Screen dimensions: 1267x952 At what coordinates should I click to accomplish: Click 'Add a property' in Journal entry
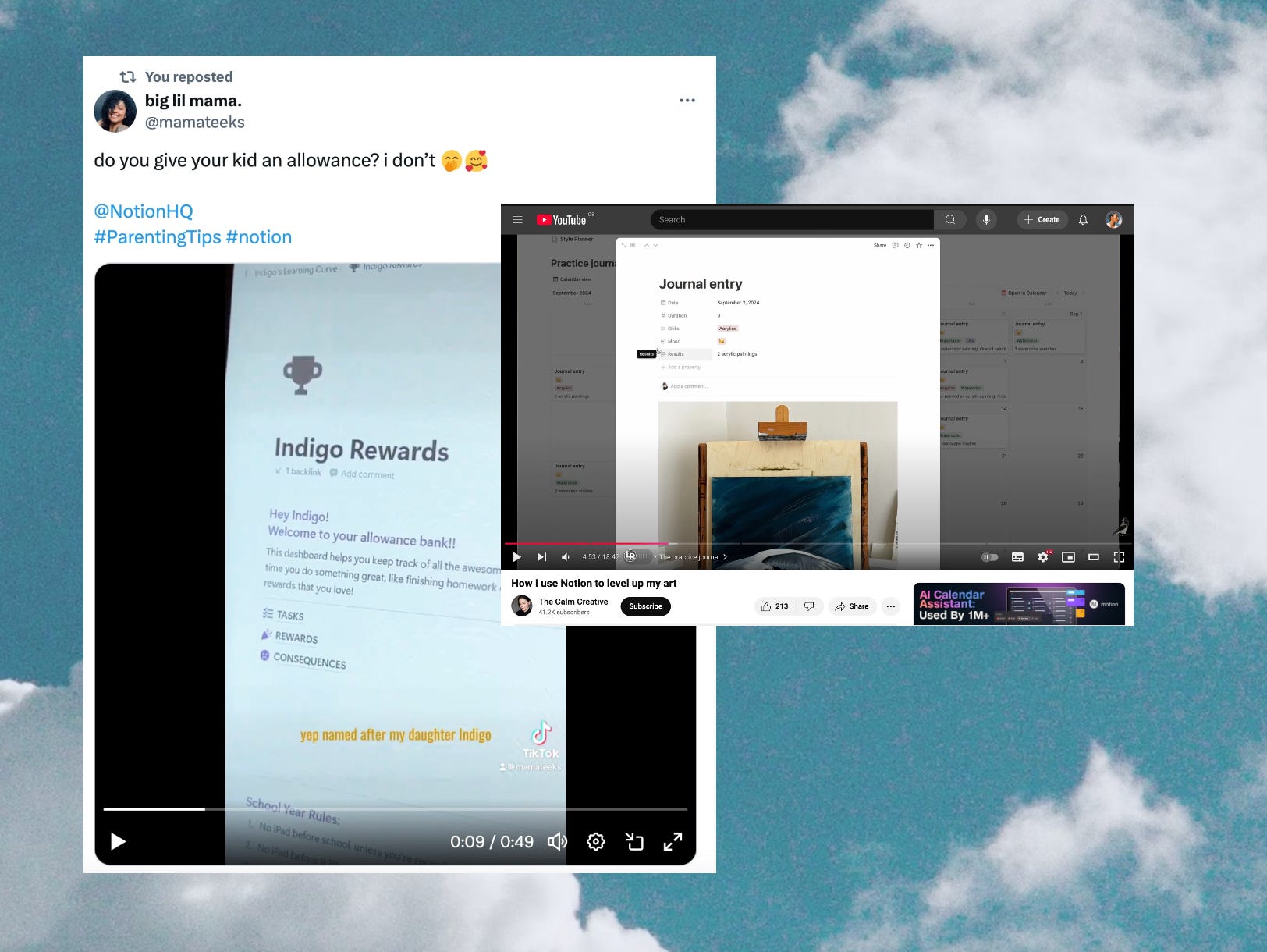coord(681,367)
